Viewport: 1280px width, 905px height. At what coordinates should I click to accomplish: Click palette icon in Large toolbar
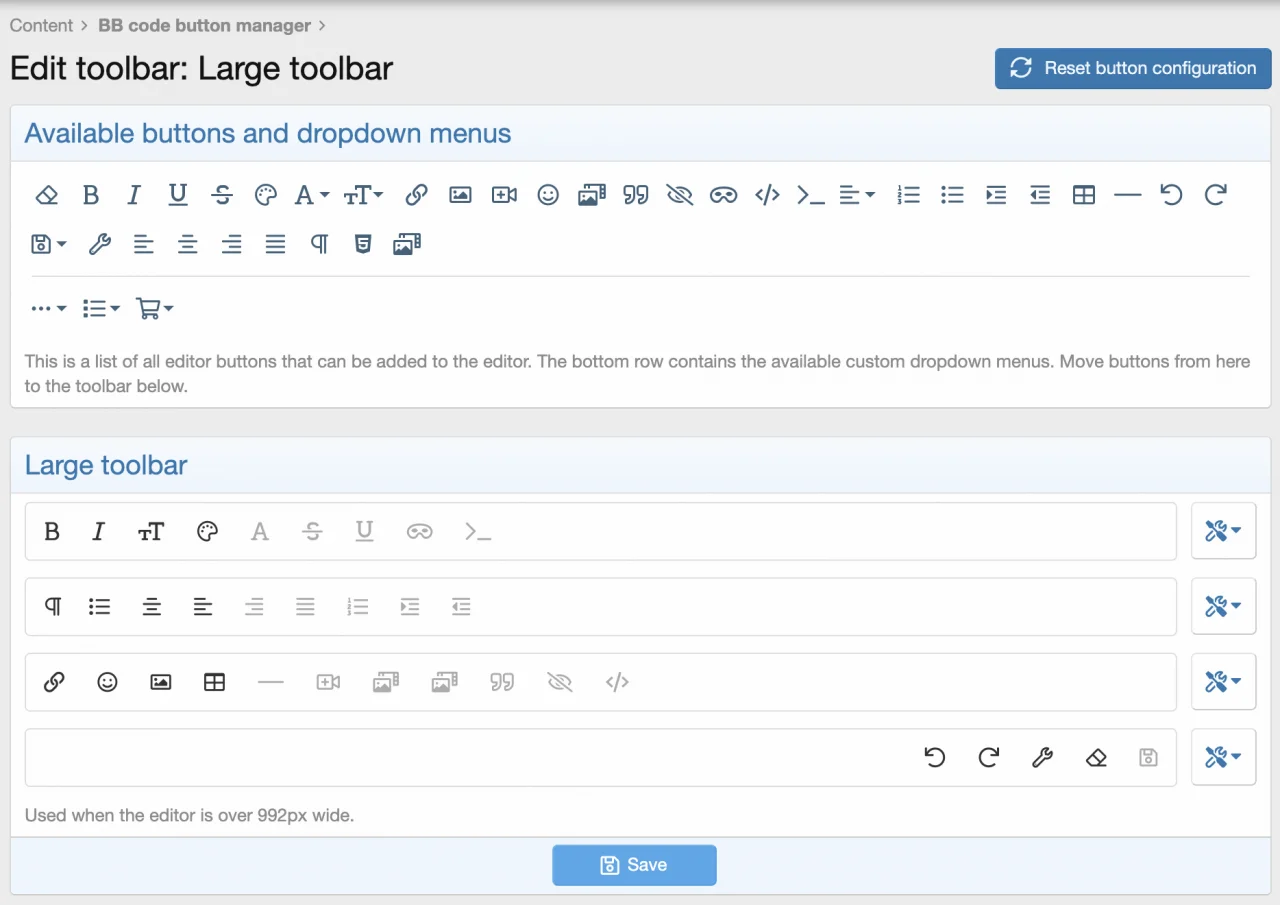pyautogui.click(x=207, y=532)
